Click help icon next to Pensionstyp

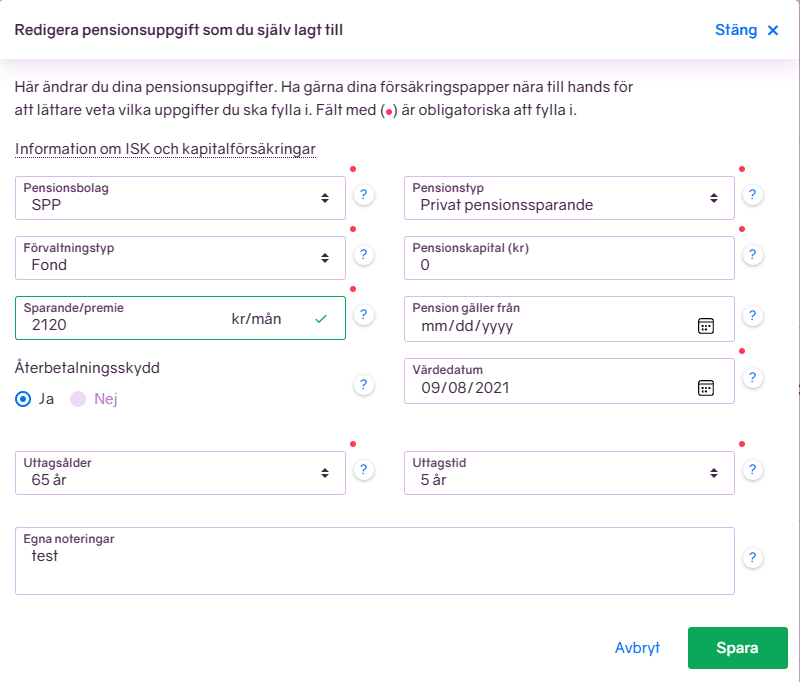pyautogui.click(x=752, y=195)
